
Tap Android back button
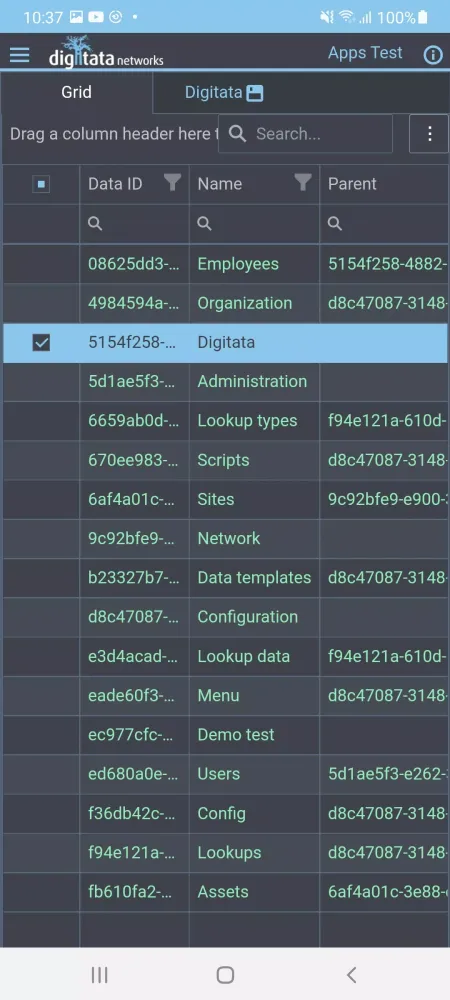pos(351,974)
